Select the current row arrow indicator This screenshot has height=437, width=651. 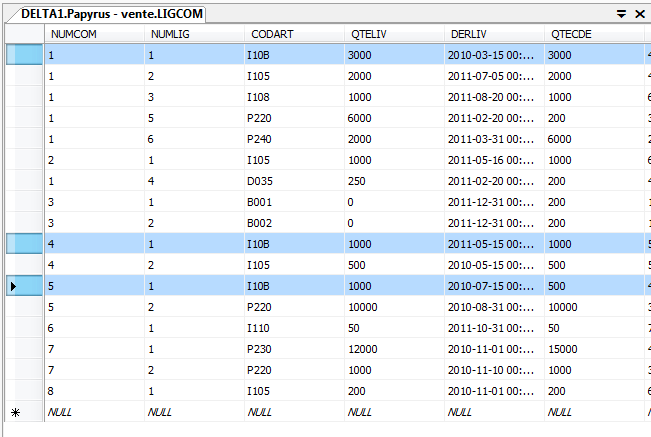tap(22, 287)
